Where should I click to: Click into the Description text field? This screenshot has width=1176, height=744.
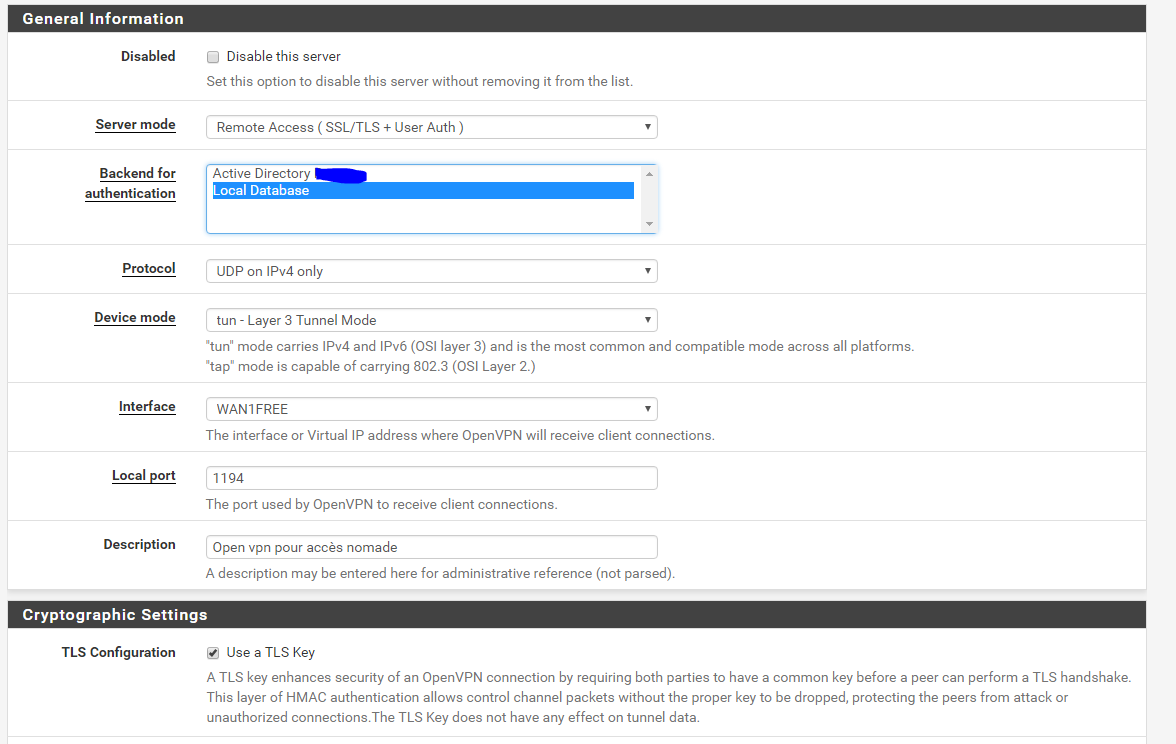click(x=431, y=547)
